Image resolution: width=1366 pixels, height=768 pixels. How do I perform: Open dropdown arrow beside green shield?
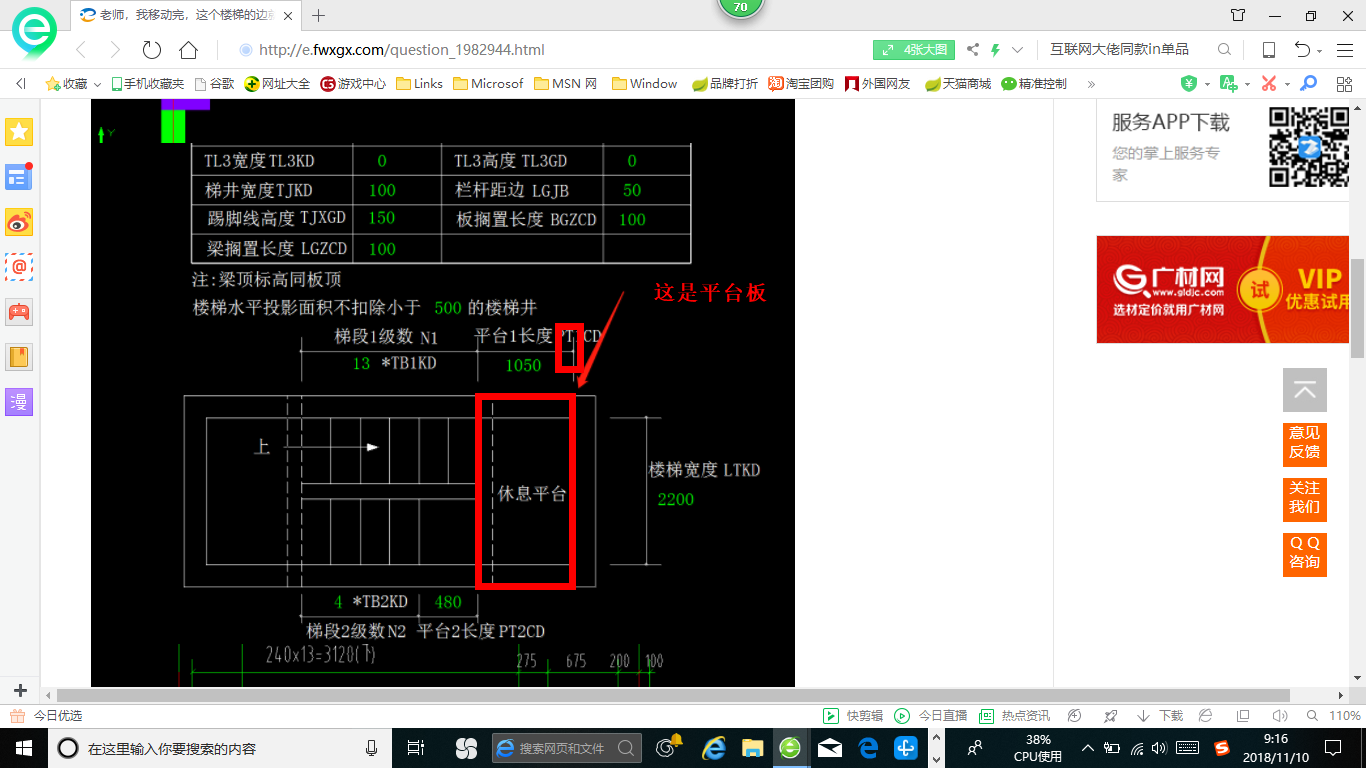[x=1207, y=85]
